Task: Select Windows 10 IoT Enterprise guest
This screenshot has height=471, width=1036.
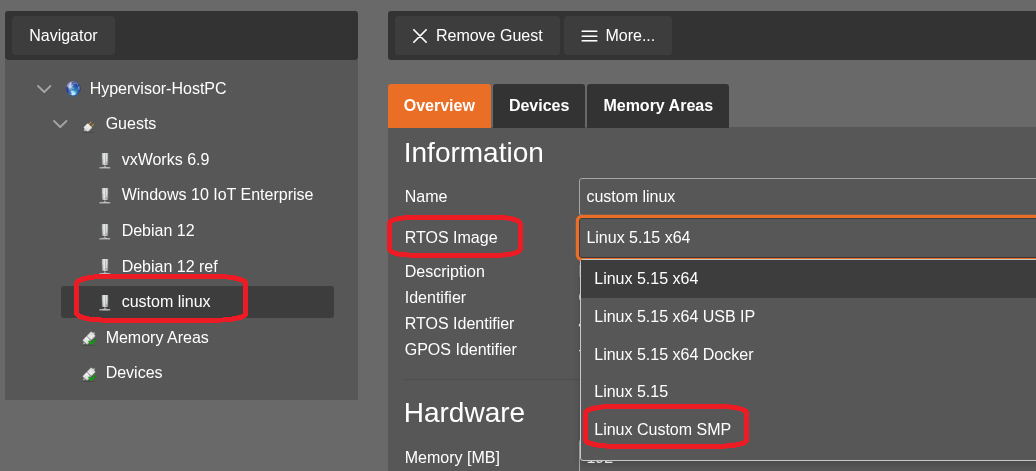Action: (217, 195)
